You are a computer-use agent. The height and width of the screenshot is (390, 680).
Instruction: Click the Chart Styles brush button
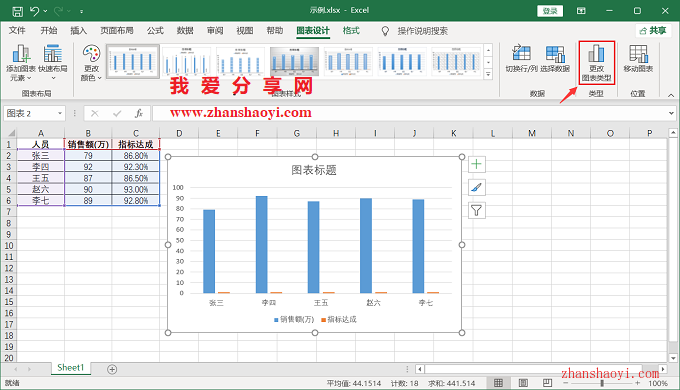point(477,187)
